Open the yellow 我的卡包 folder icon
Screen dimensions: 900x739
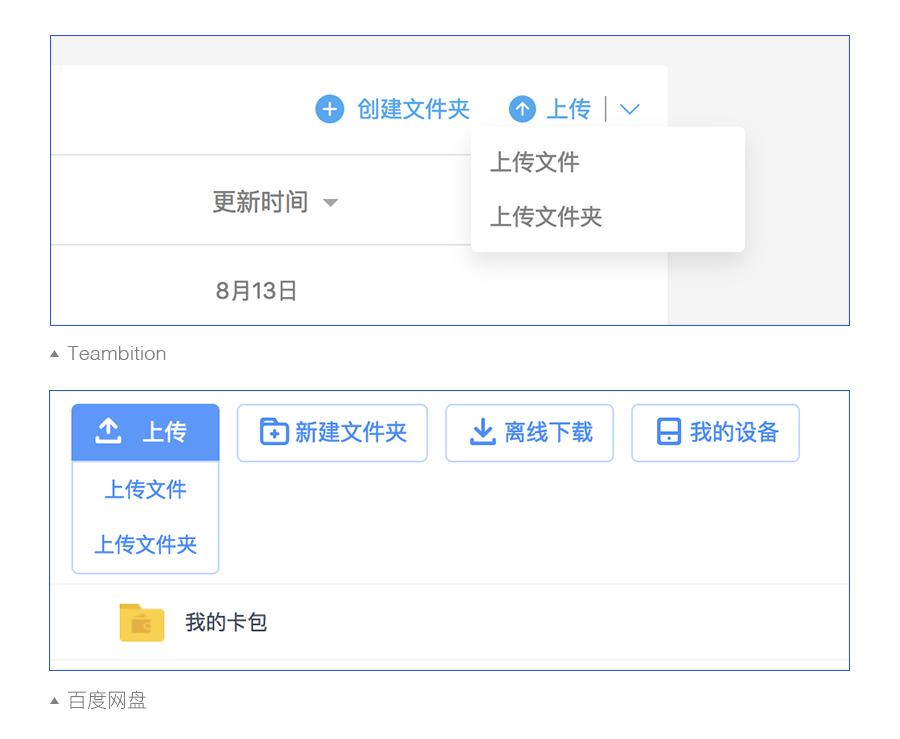pos(141,622)
